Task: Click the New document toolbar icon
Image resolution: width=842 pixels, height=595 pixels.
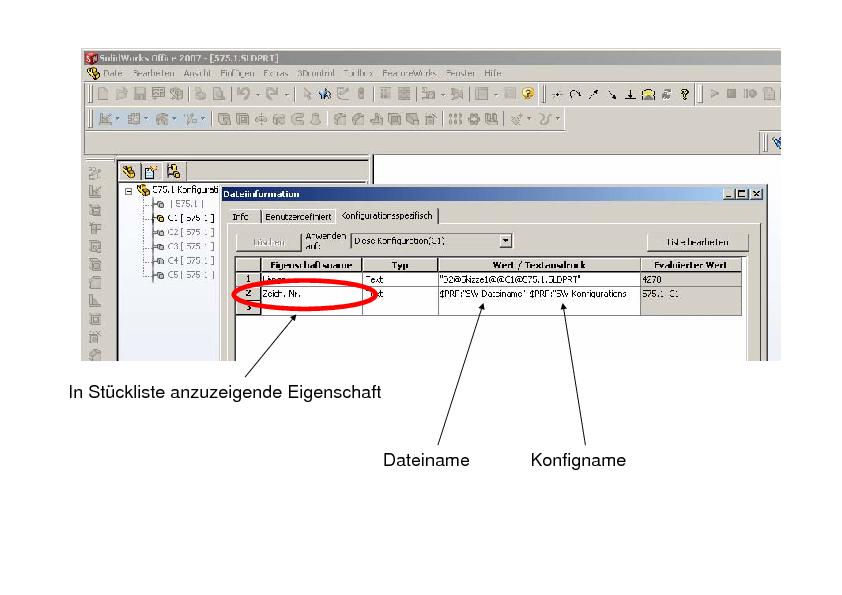Action: click(x=103, y=94)
